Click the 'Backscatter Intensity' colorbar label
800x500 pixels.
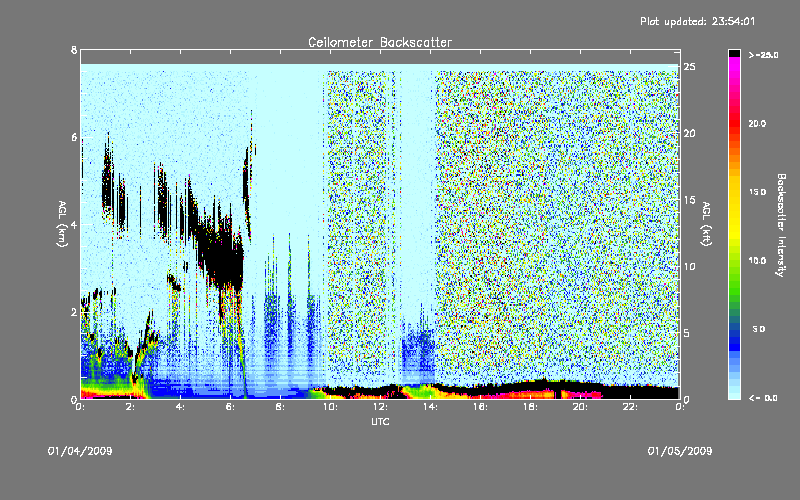pos(781,225)
